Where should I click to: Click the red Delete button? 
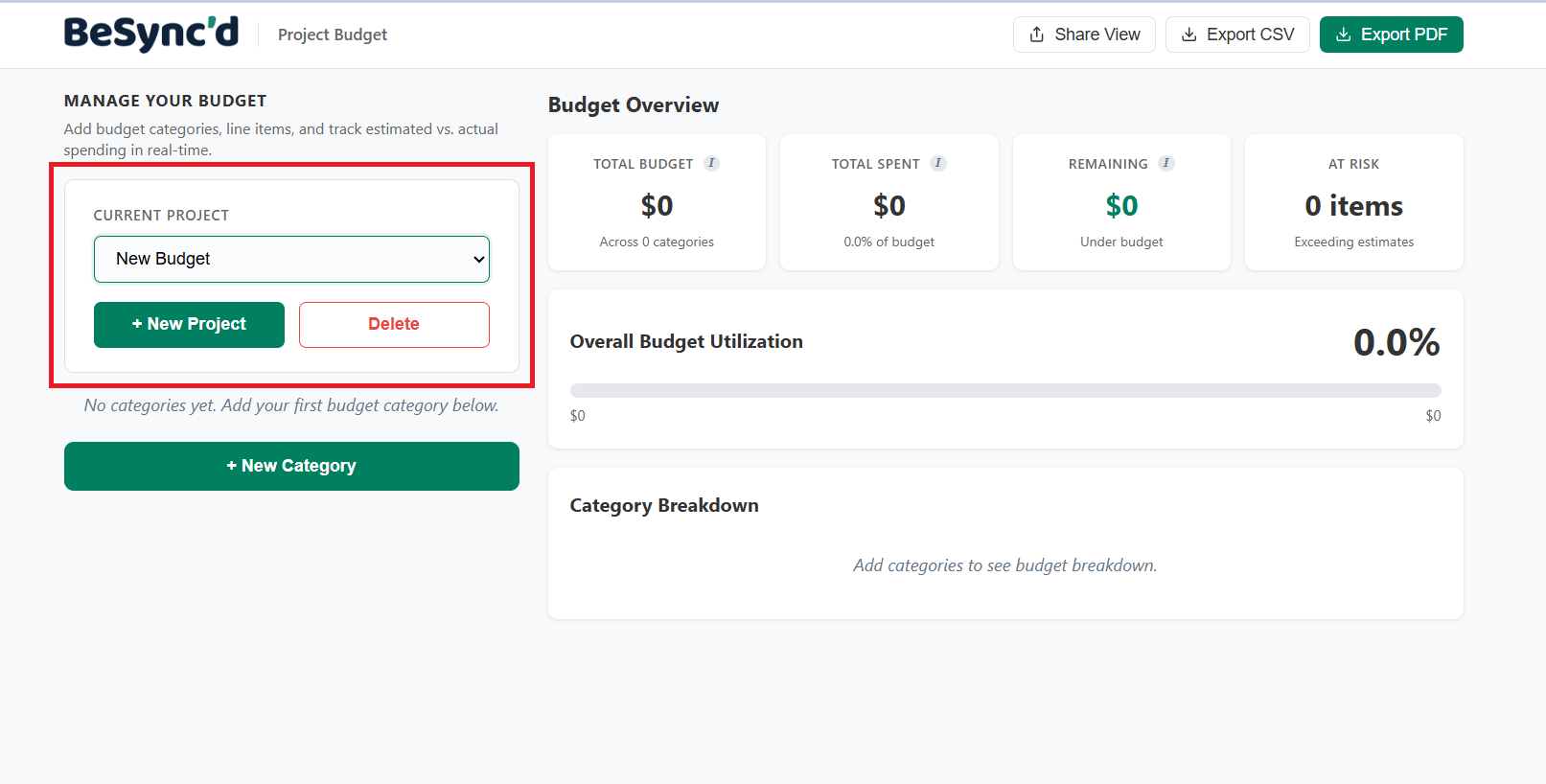394,325
